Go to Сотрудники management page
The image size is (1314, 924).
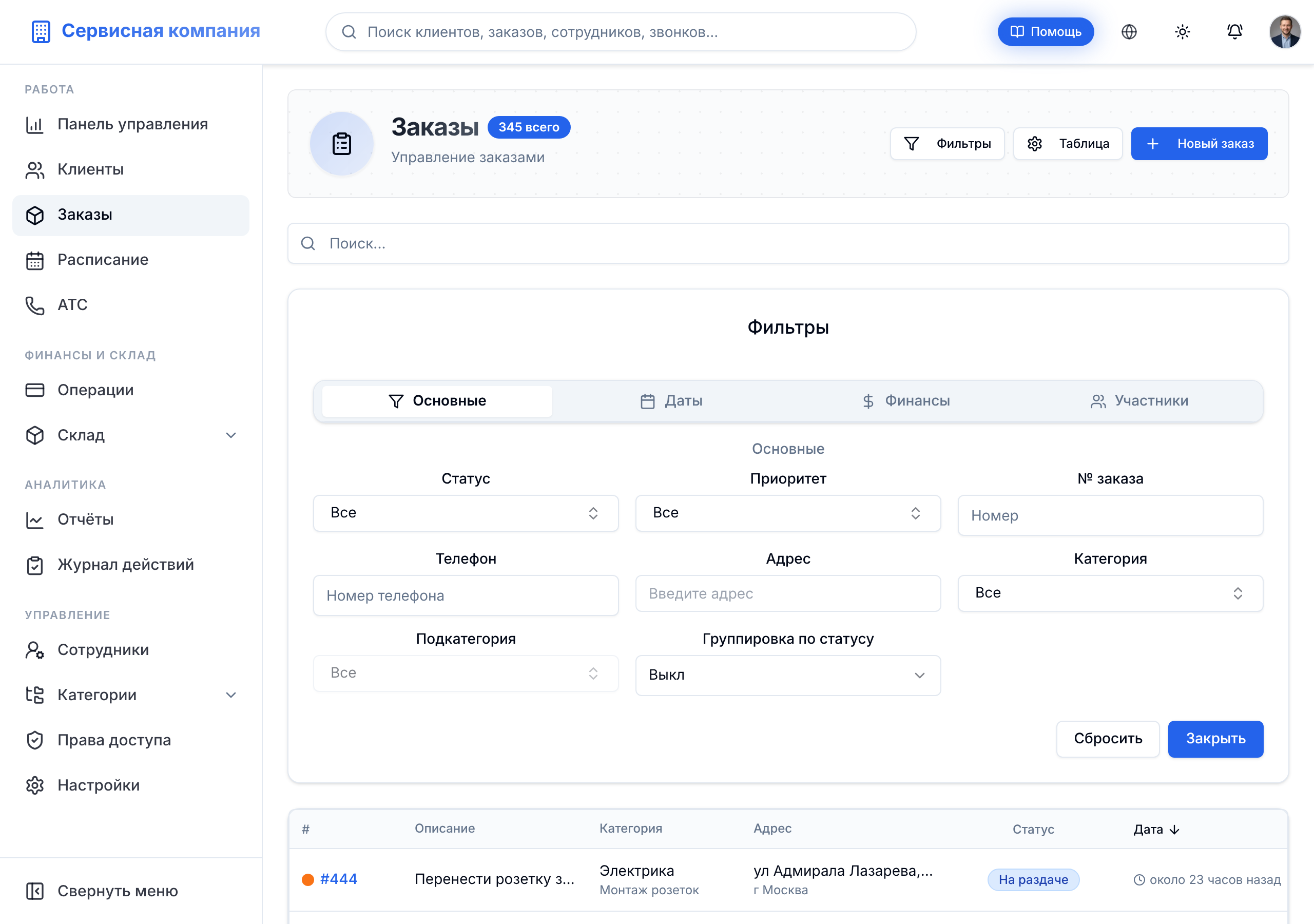pos(130,650)
